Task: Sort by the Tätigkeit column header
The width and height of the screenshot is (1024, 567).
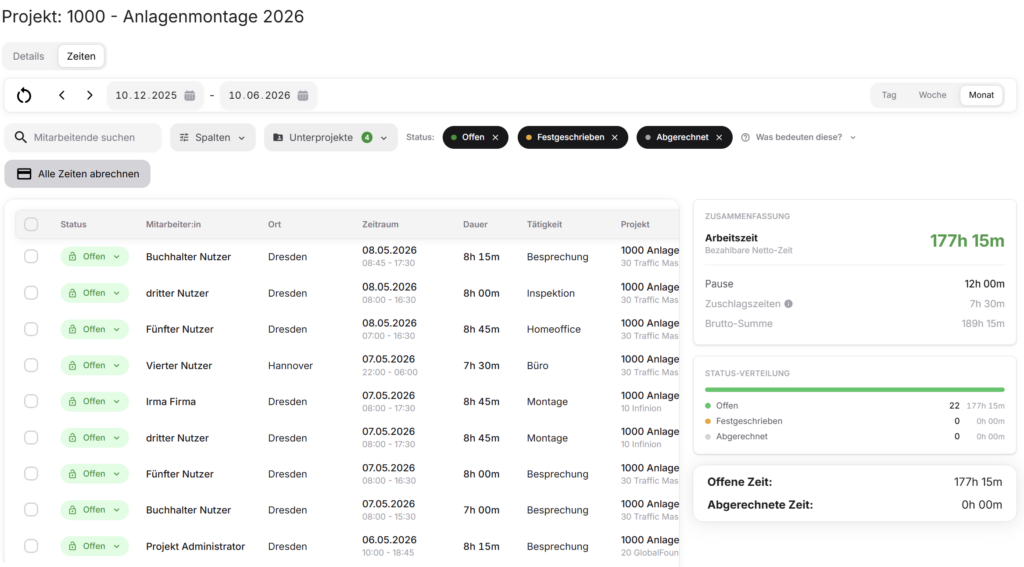Action: [544, 224]
